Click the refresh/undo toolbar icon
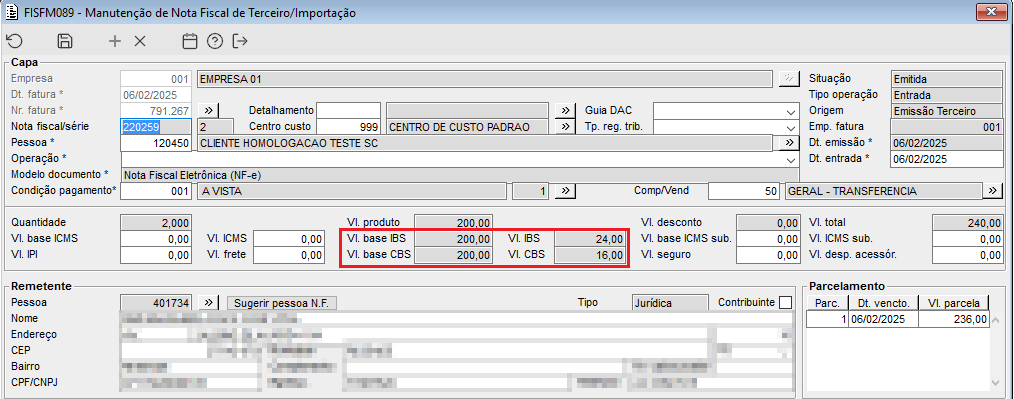 14,41
